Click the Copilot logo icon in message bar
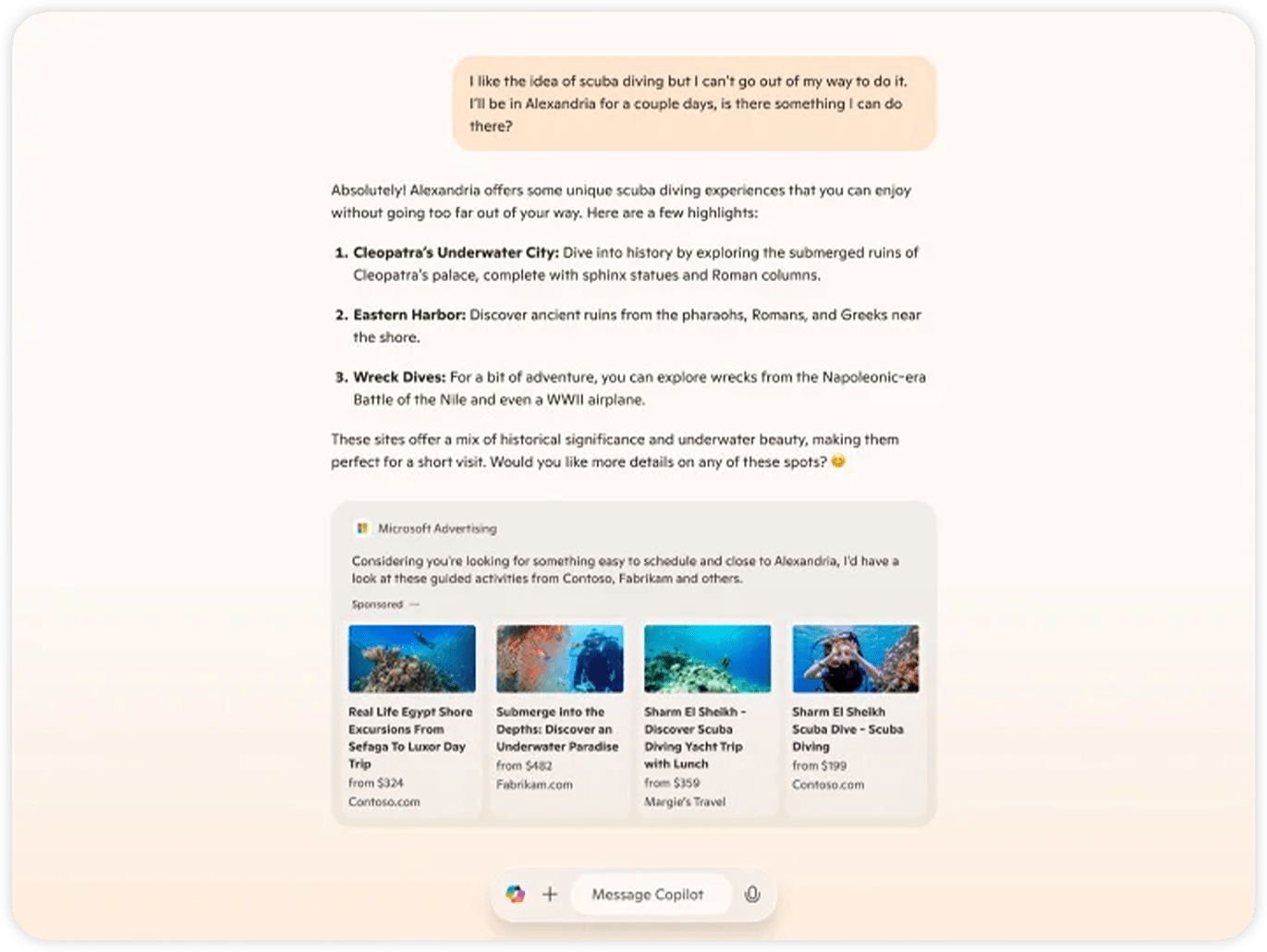 tap(515, 894)
